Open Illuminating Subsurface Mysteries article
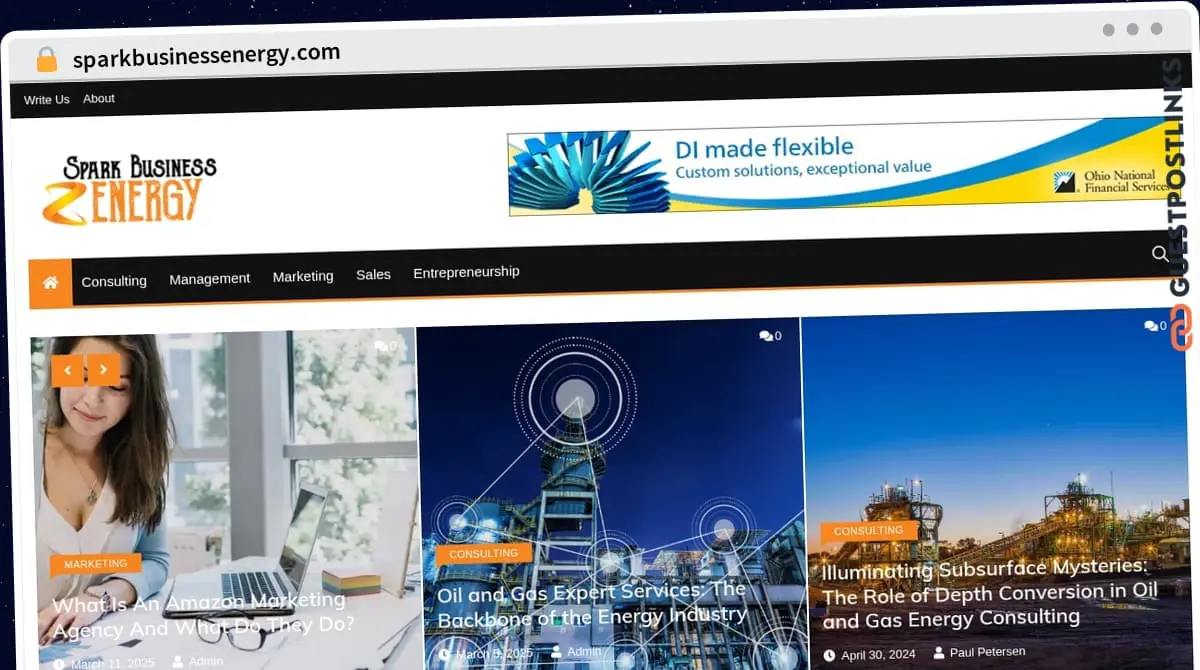 (990, 595)
